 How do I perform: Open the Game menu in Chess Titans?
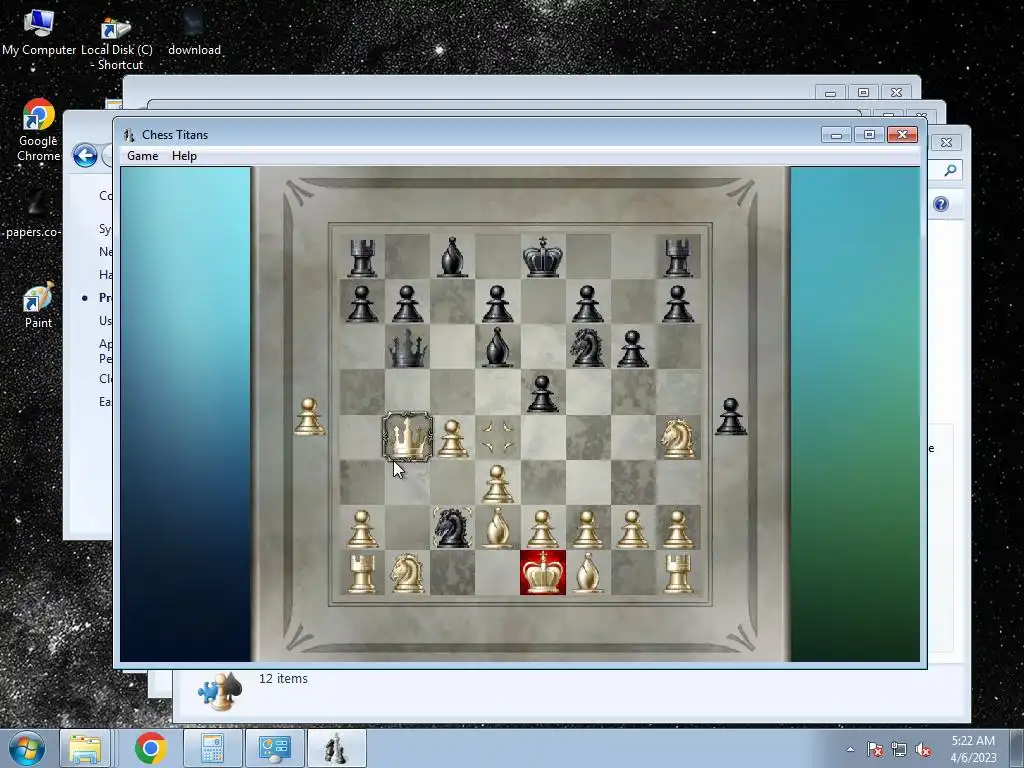(x=142, y=156)
